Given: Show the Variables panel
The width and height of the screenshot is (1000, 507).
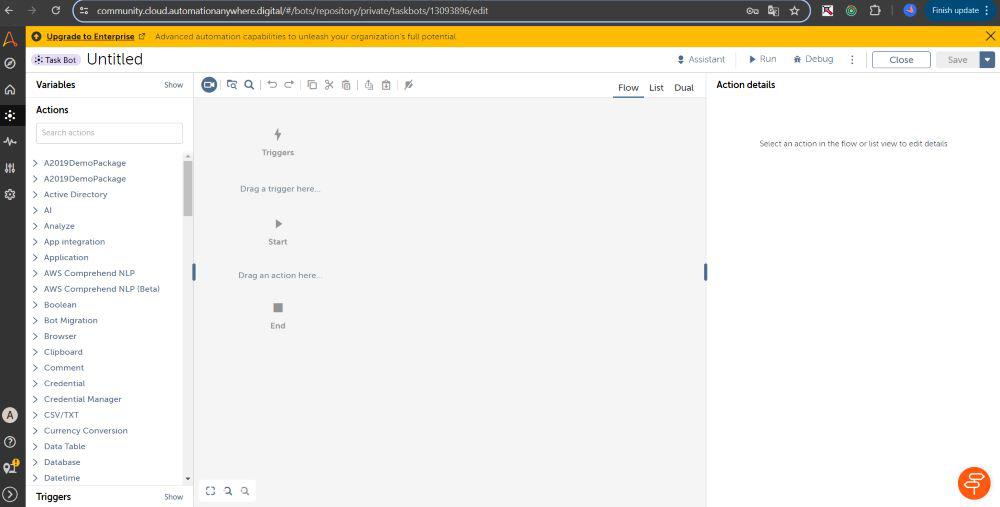Looking at the screenshot, I should coord(173,85).
